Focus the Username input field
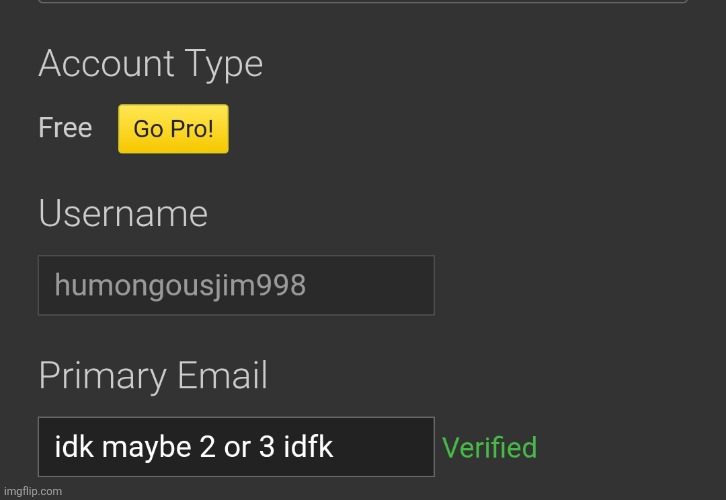 tap(236, 285)
